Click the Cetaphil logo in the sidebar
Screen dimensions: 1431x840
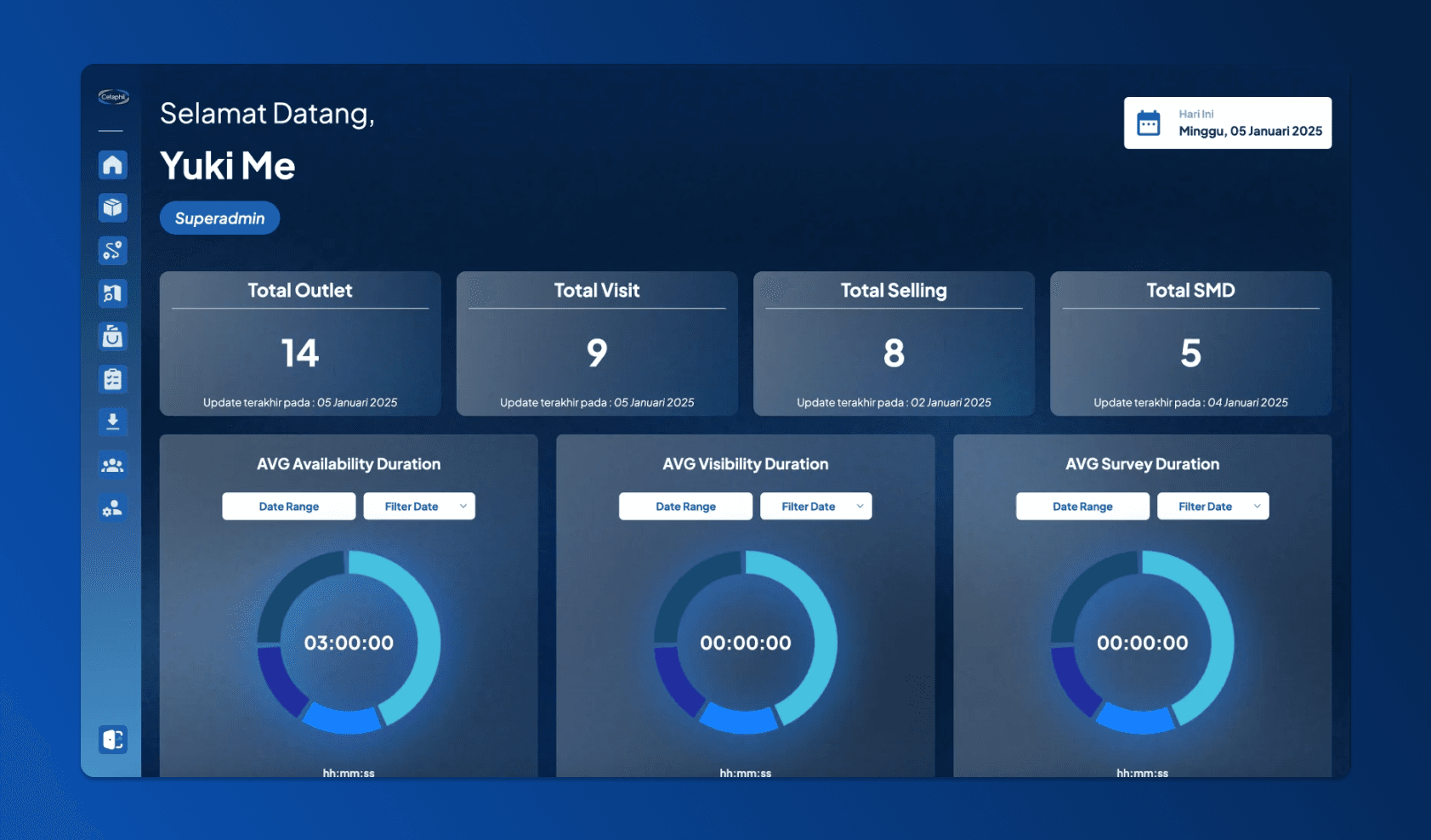[113, 97]
